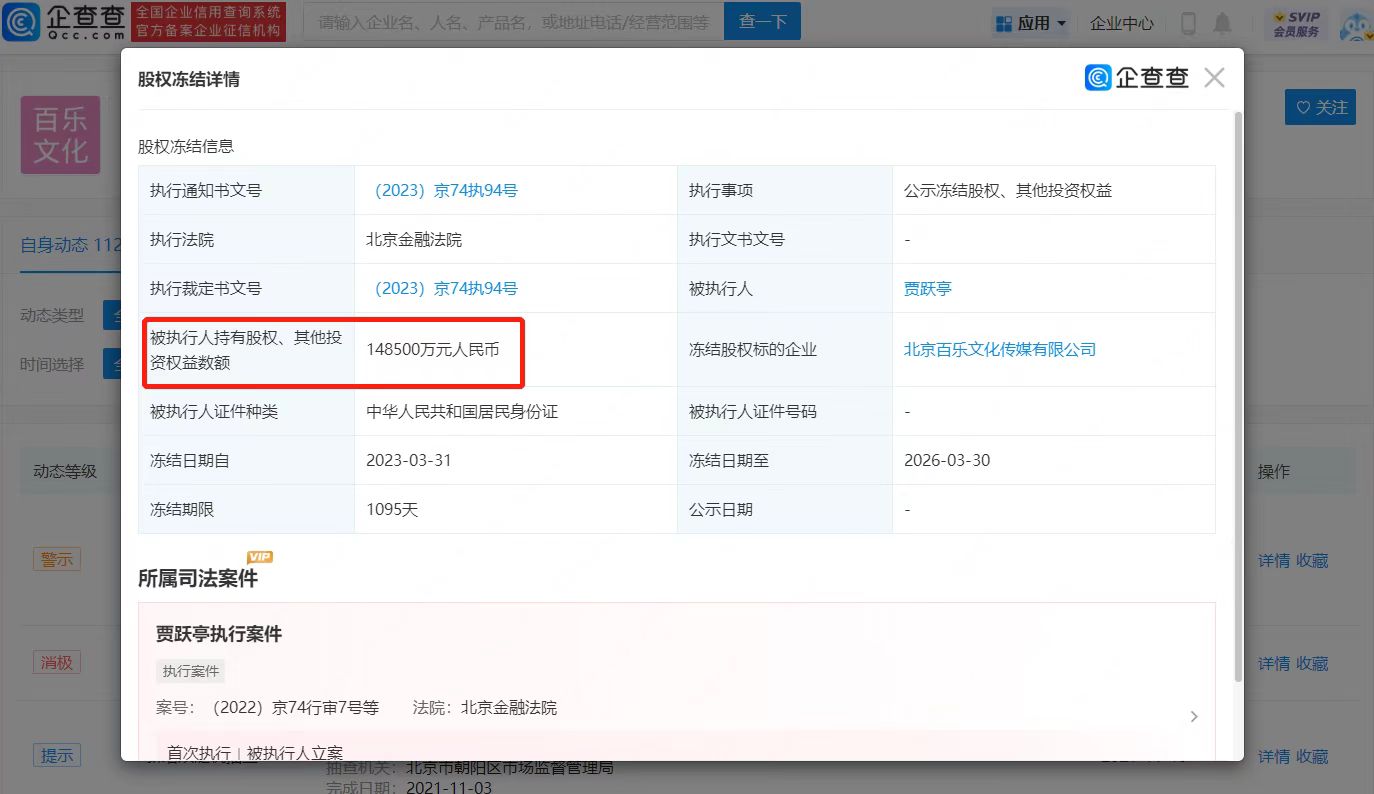Click the freeze end date 2026-03-30

tap(947, 460)
